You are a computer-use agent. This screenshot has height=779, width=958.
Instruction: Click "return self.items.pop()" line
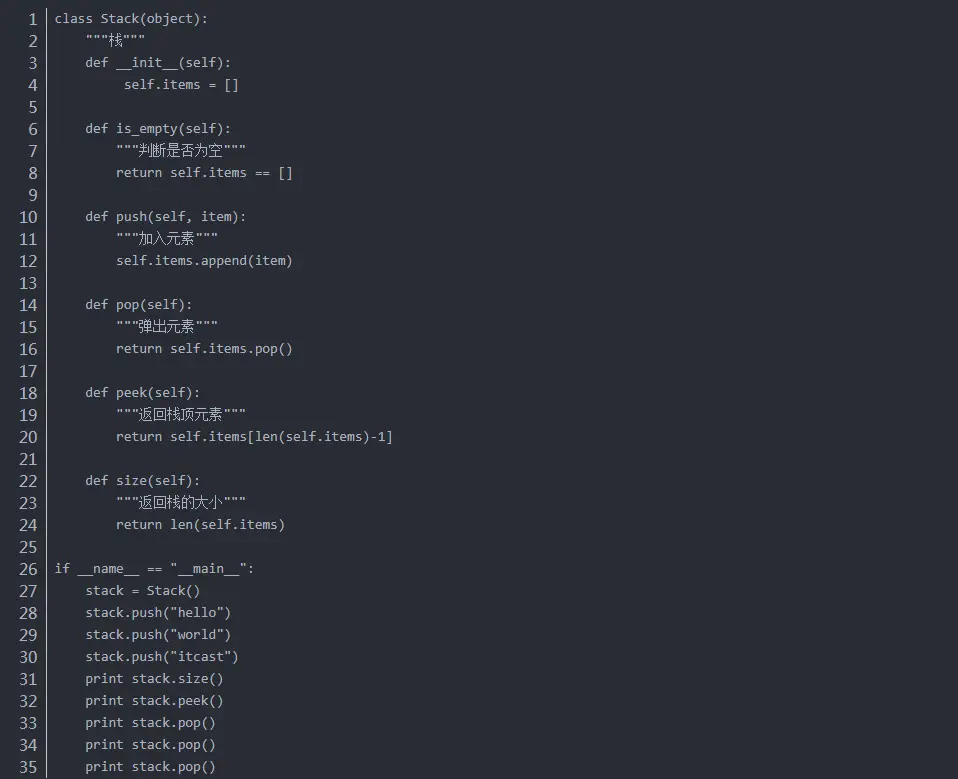coord(204,349)
